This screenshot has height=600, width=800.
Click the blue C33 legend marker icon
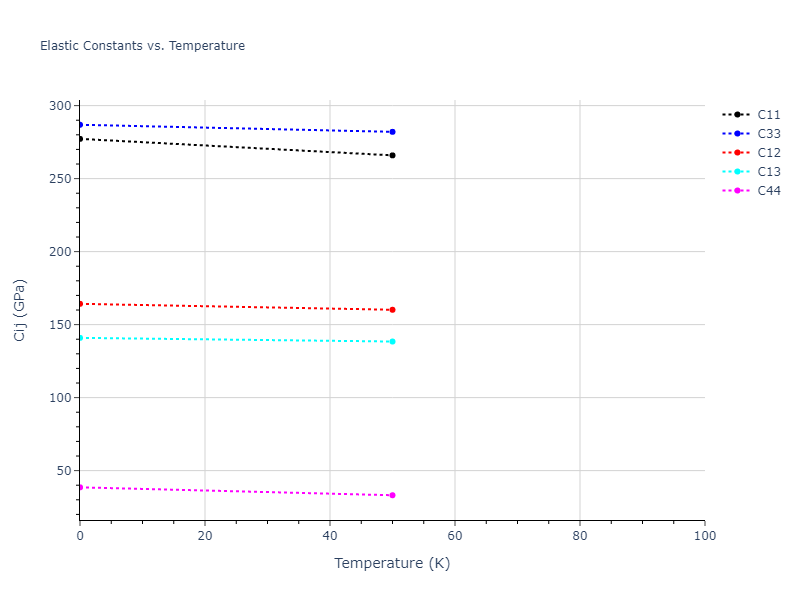pos(737,134)
